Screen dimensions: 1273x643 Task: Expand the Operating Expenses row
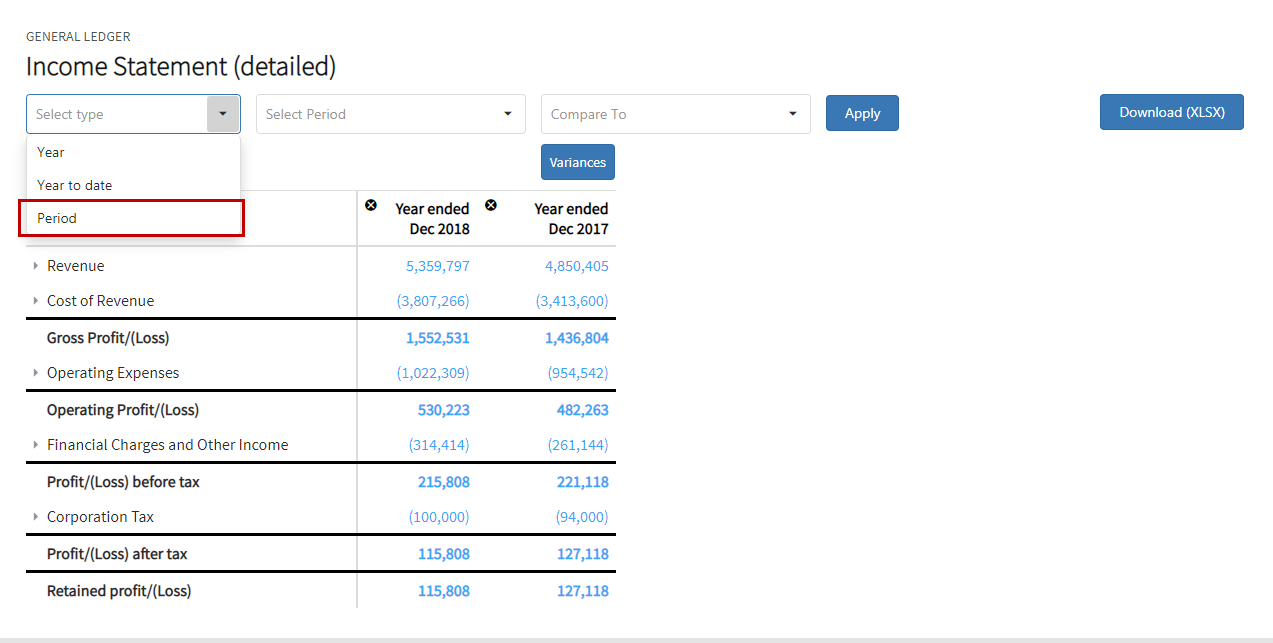[x=36, y=373]
